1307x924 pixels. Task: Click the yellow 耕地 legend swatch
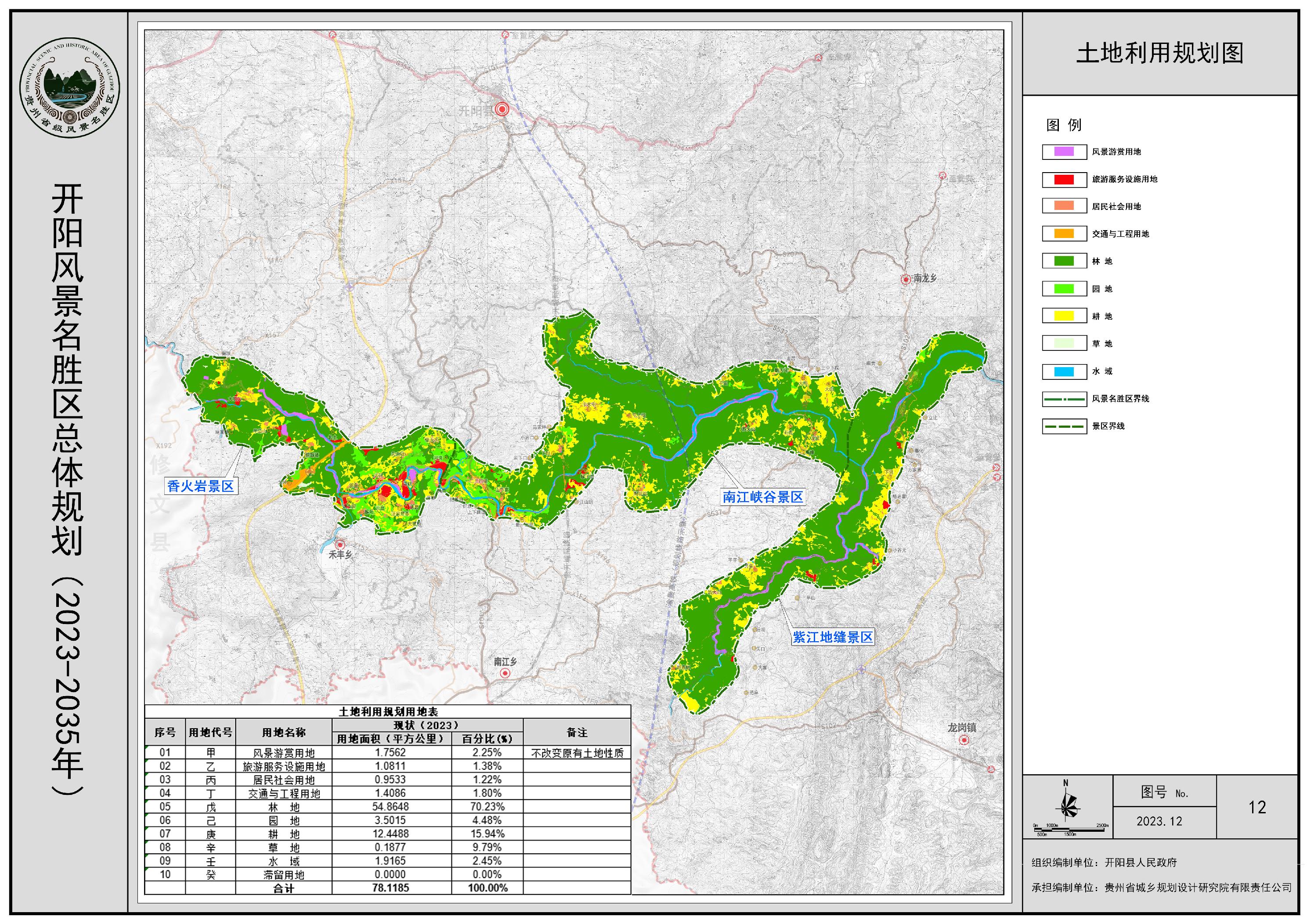pyautogui.click(x=1063, y=316)
